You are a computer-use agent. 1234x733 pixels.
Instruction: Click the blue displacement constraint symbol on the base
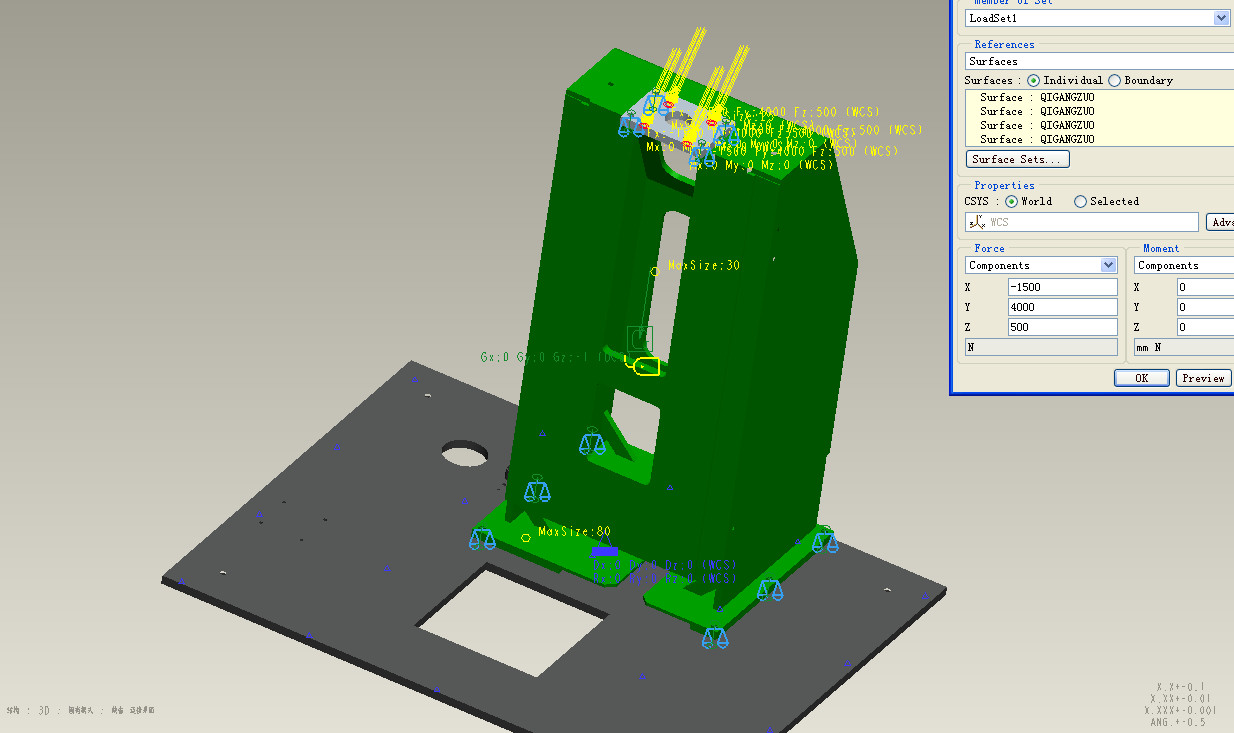coord(604,551)
